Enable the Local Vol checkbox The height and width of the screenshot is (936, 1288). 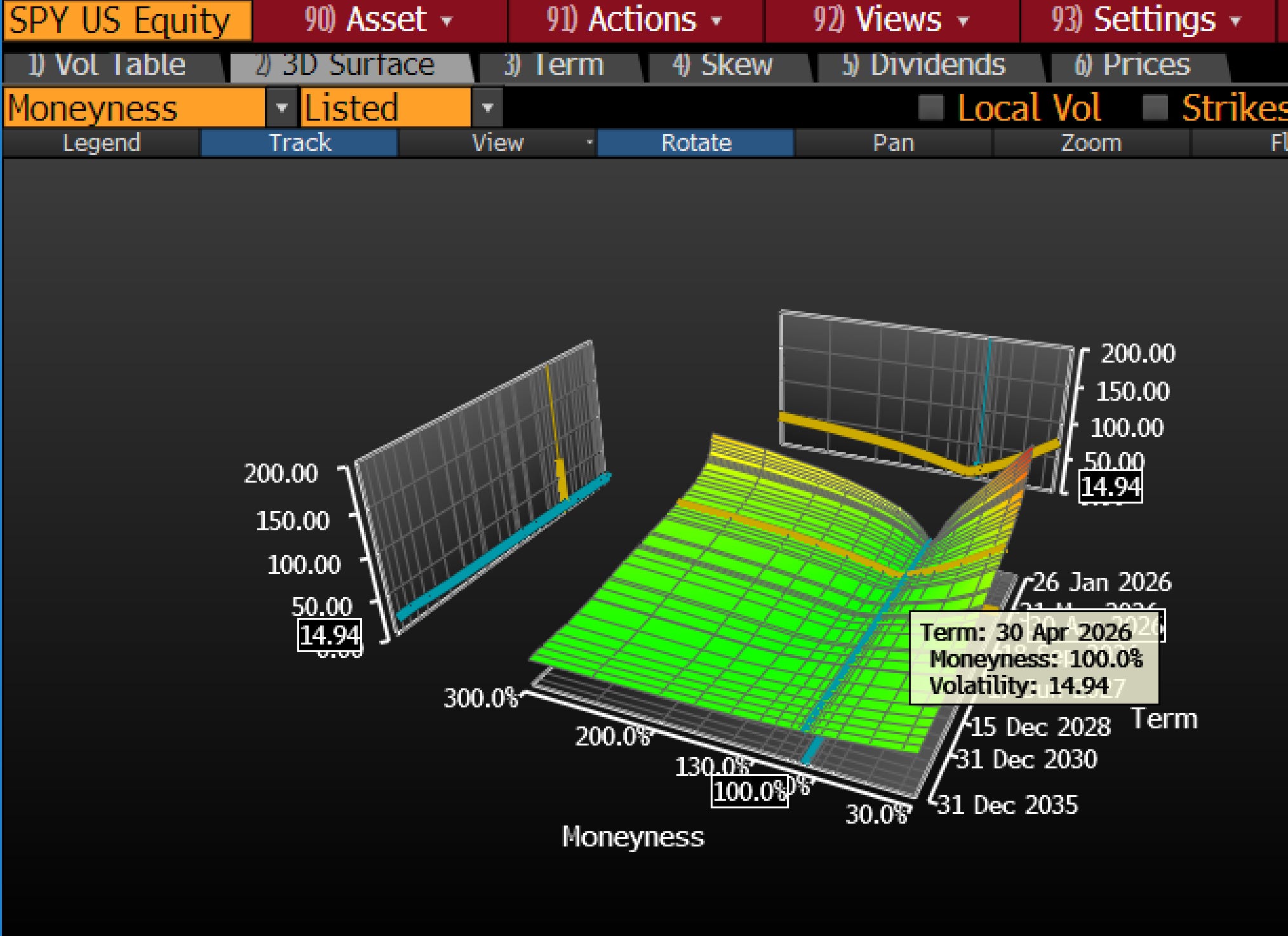[931, 107]
